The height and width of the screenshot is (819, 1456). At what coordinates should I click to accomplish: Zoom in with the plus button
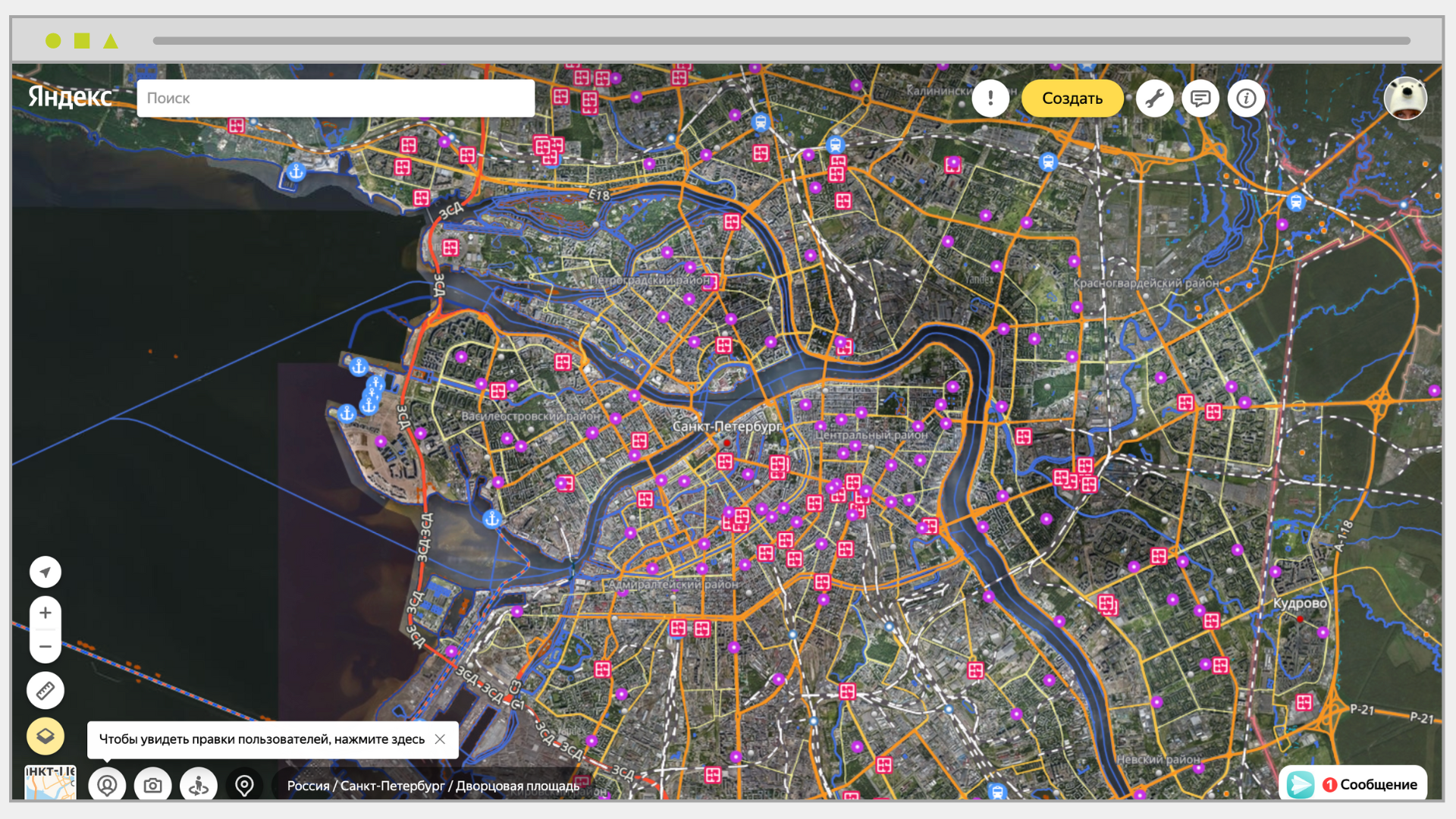(45, 613)
